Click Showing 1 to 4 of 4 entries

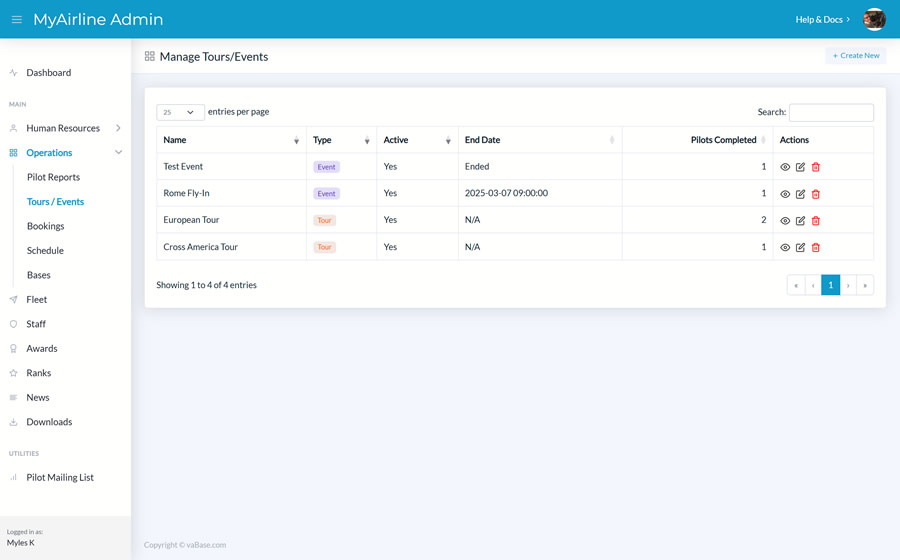[x=207, y=285]
